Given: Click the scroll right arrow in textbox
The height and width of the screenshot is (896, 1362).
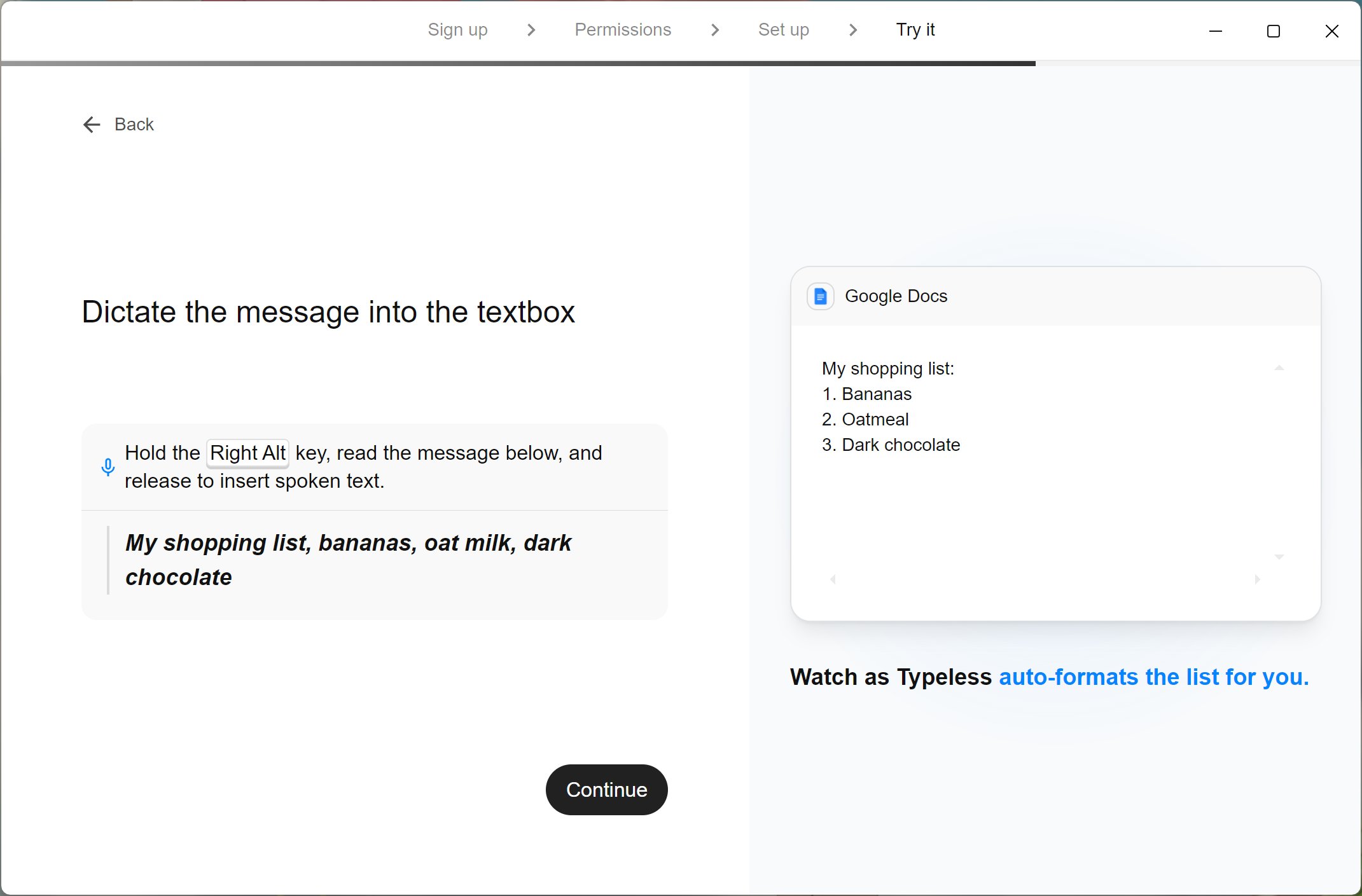Looking at the screenshot, I should click(x=1257, y=579).
